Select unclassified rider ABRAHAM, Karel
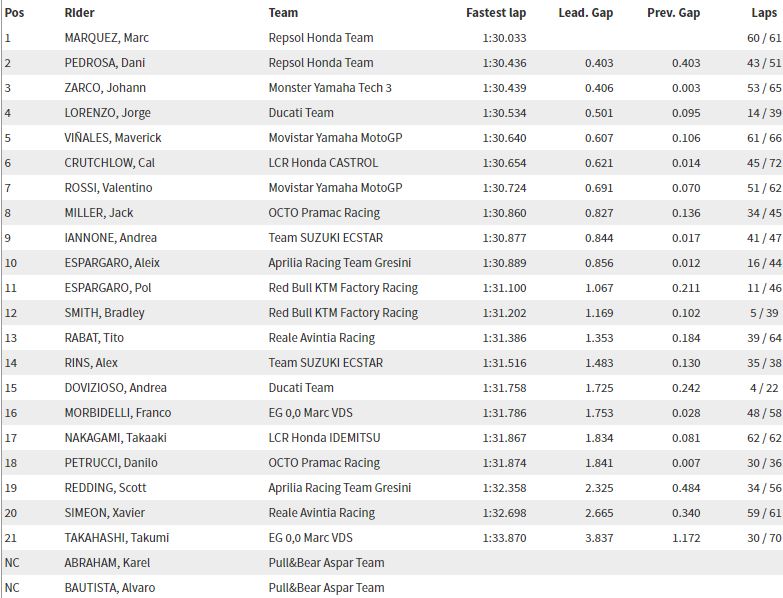This screenshot has height=598, width=783. 107,563
